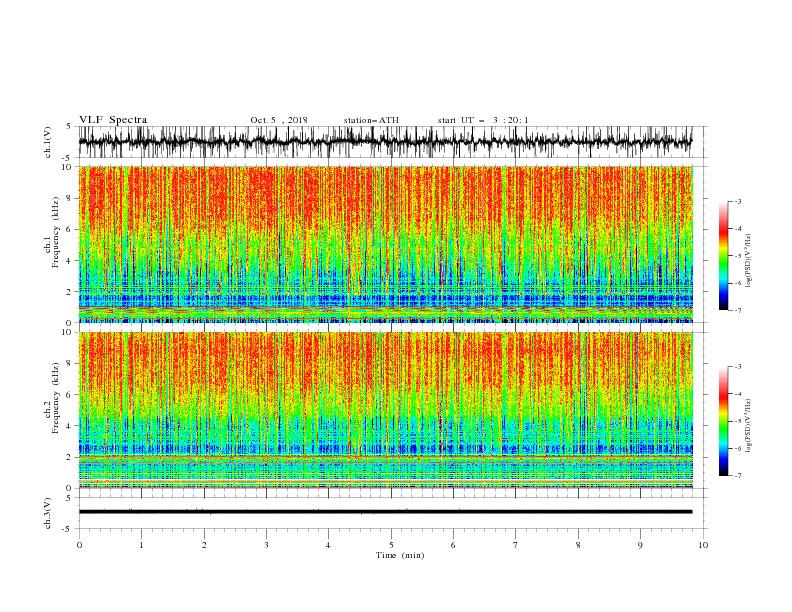Click the ch.2 frequency axis tick "2"
Viewport: 792px width, 612px height.
pos(69,457)
